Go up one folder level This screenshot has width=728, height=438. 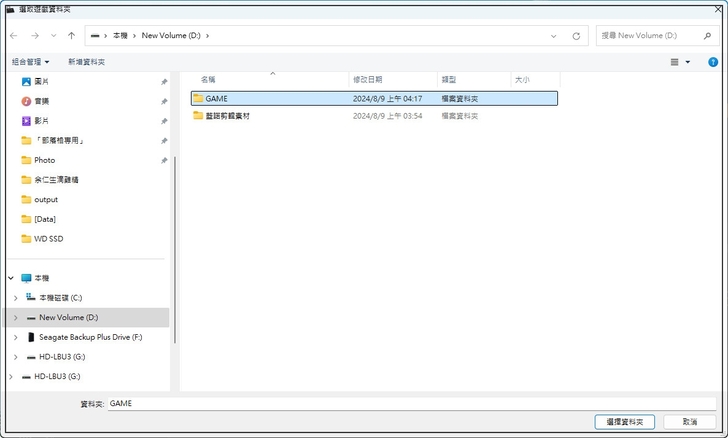(x=72, y=36)
